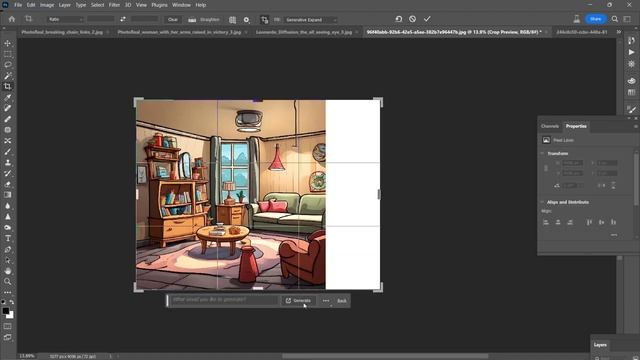This screenshot has height=360, width=640.
Task: Select the Gradient tool
Action: tap(7, 195)
